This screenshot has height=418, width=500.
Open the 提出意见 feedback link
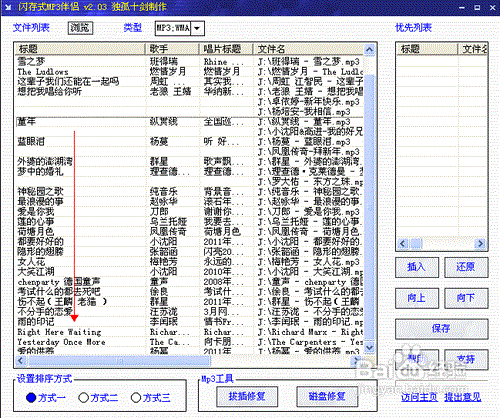click(x=463, y=397)
